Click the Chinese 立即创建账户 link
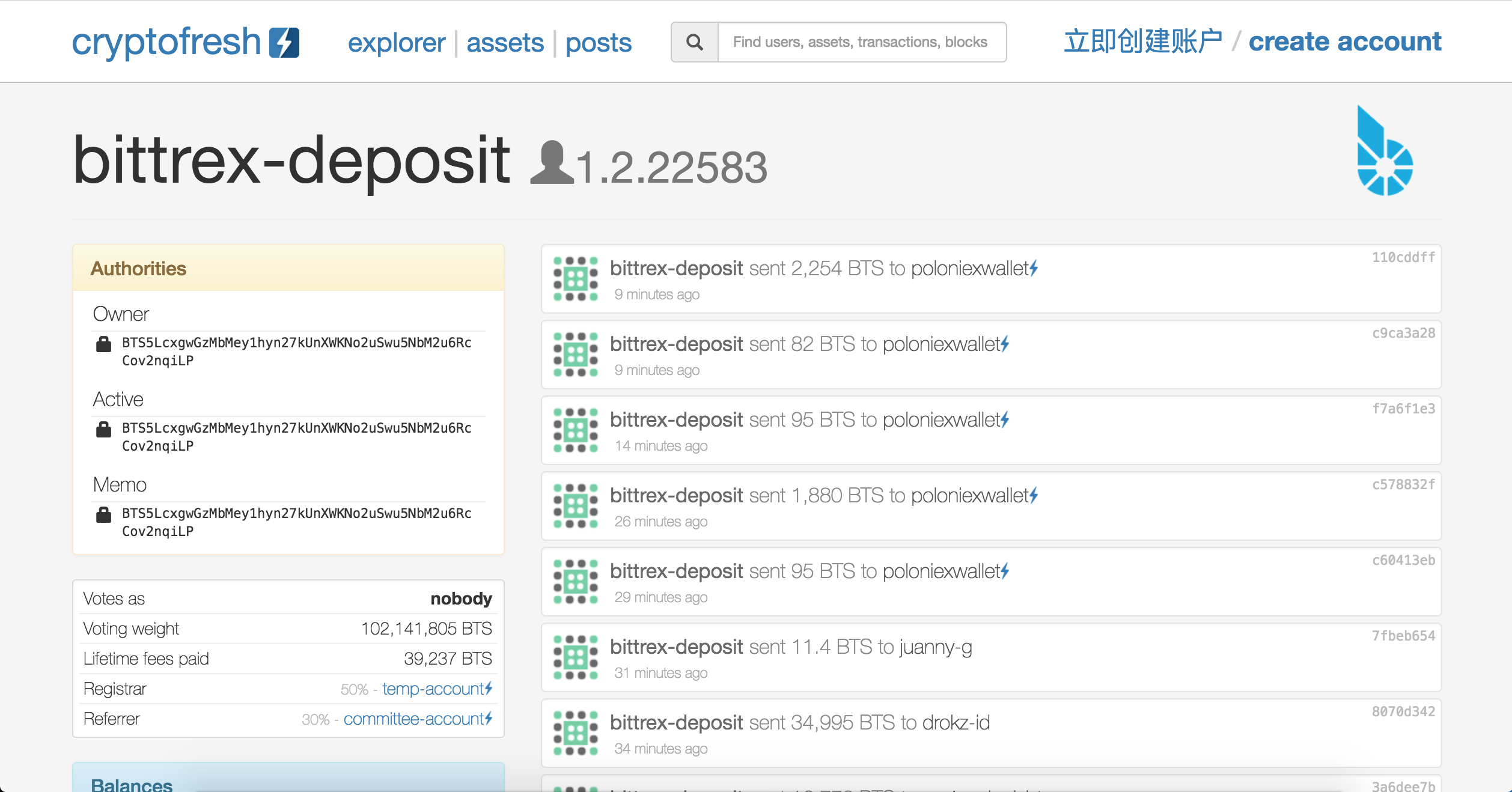 [1143, 41]
